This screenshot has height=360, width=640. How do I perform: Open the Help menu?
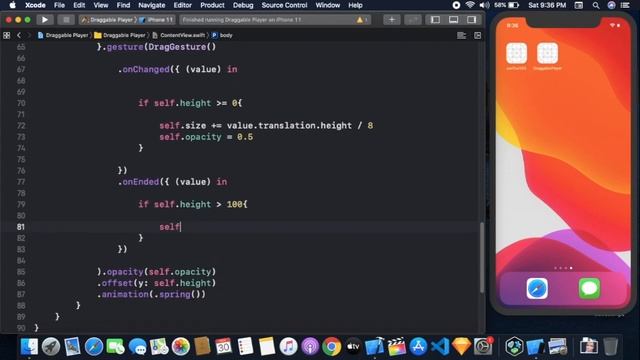pyautogui.click(x=355, y=5)
